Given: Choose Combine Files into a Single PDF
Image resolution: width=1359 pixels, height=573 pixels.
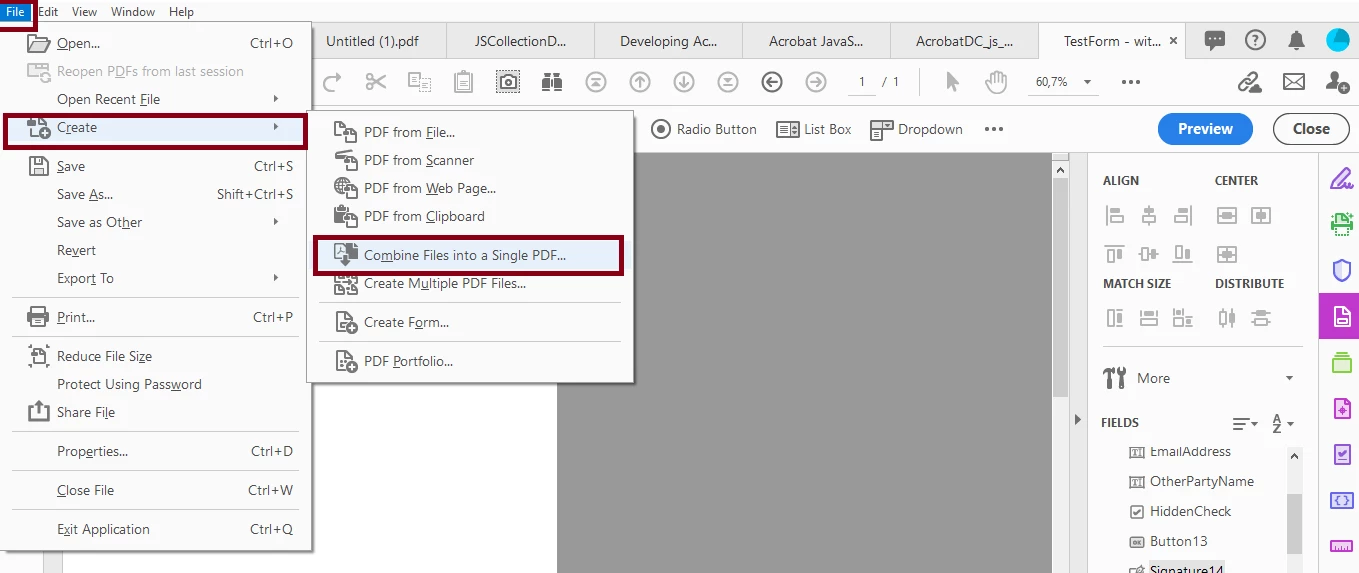Looking at the screenshot, I should [468, 255].
